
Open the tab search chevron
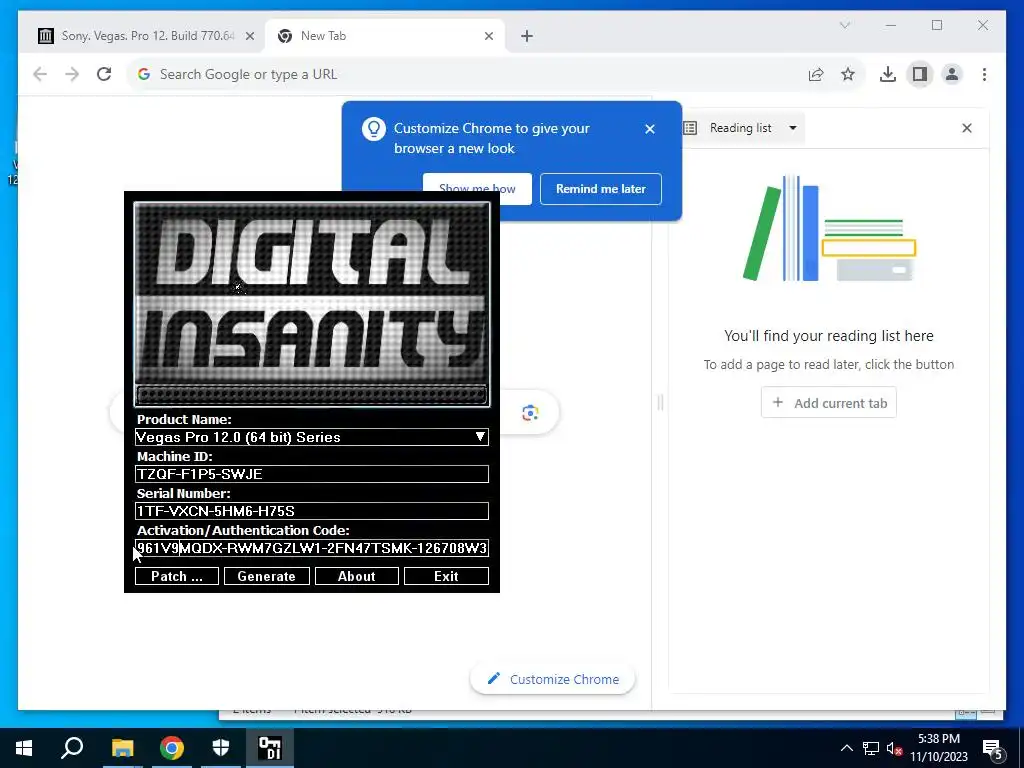point(844,25)
